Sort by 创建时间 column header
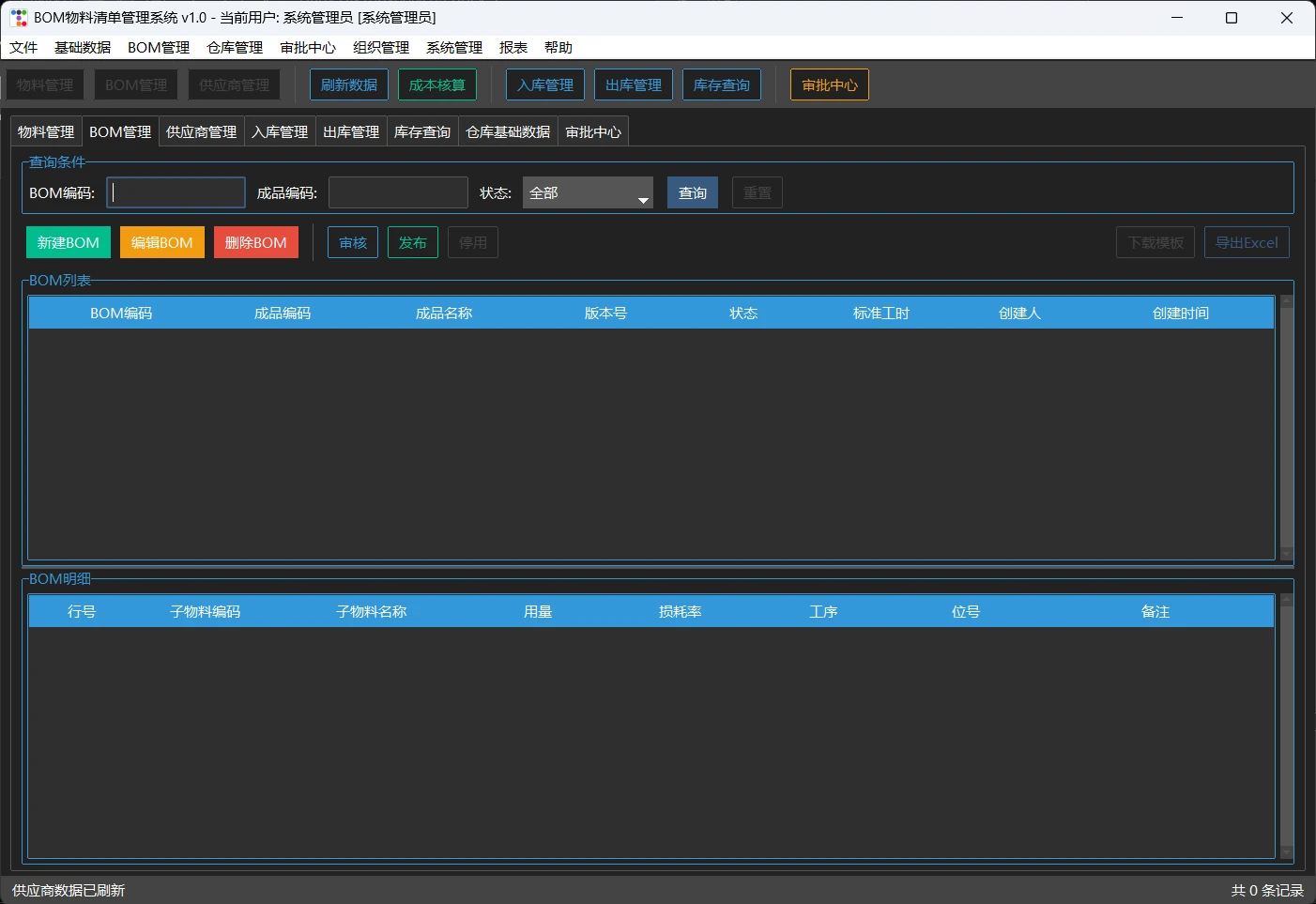1316x904 pixels. pos(1181,314)
